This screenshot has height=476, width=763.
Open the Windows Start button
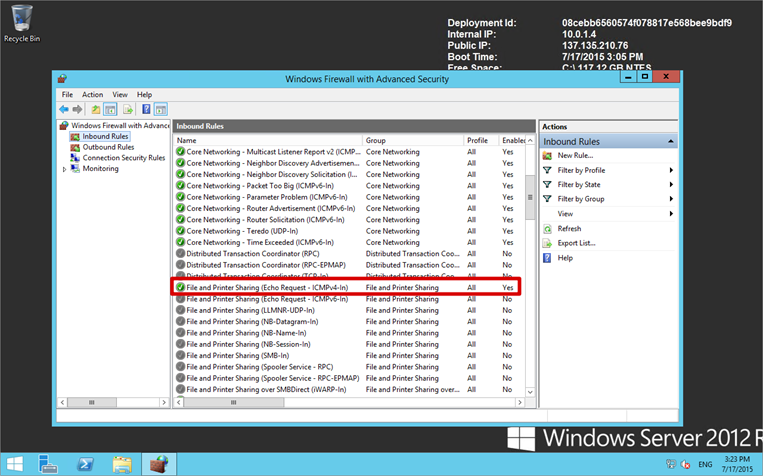point(15,464)
